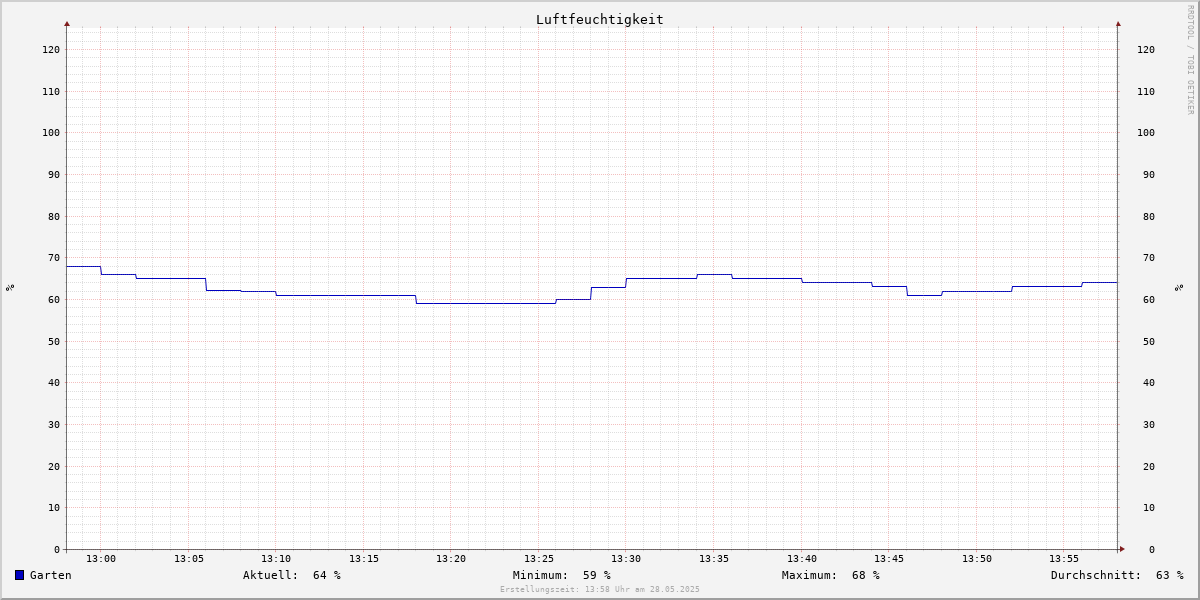Click the 13:10 time axis label
The width and height of the screenshot is (1200, 600).
(276, 559)
